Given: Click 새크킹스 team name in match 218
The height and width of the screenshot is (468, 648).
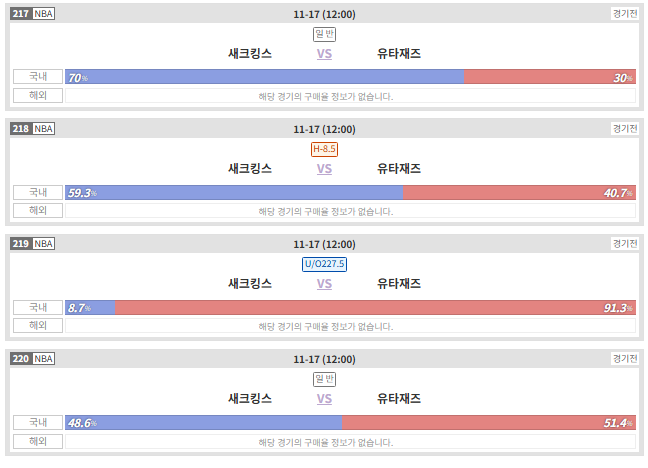Looking at the screenshot, I should pyautogui.click(x=250, y=169).
